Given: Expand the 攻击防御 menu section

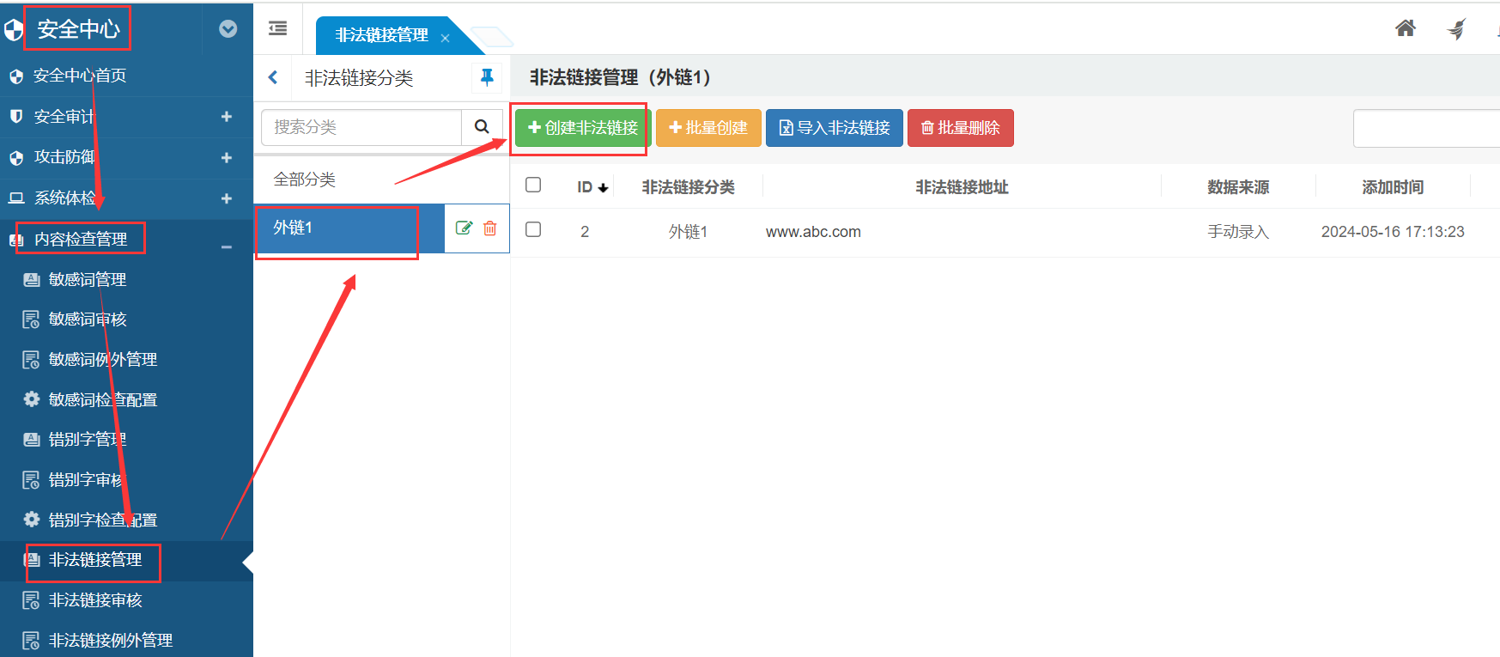Looking at the screenshot, I should pyautogui.click(x=226, y=158).
